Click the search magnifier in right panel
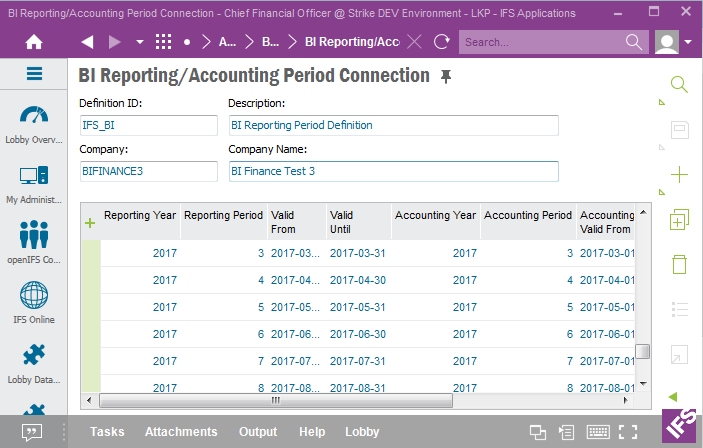The height and width of the screenshot is (448, 703). coord(679,85)
